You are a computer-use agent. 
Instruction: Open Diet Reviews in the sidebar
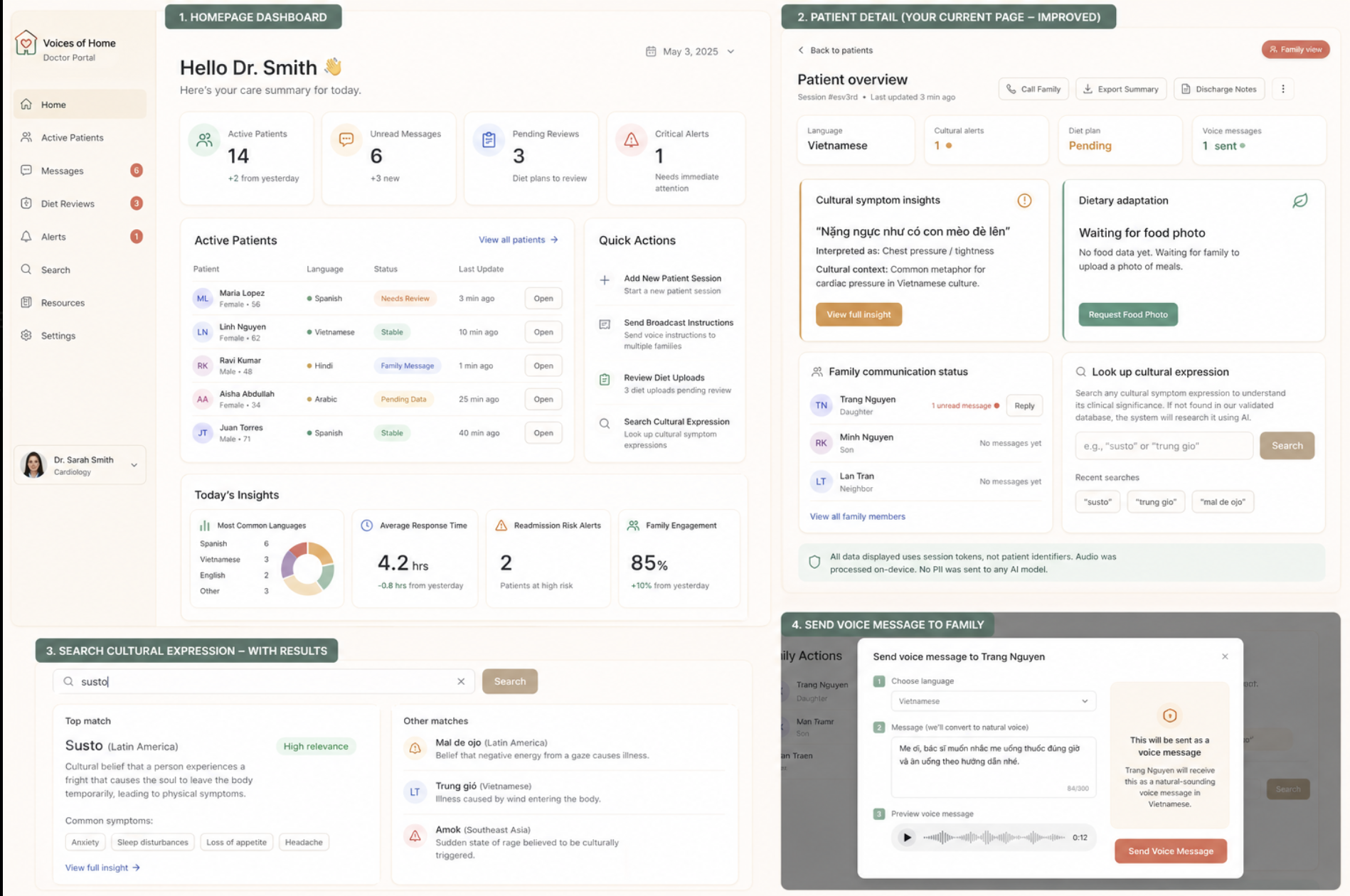point(80,203)
